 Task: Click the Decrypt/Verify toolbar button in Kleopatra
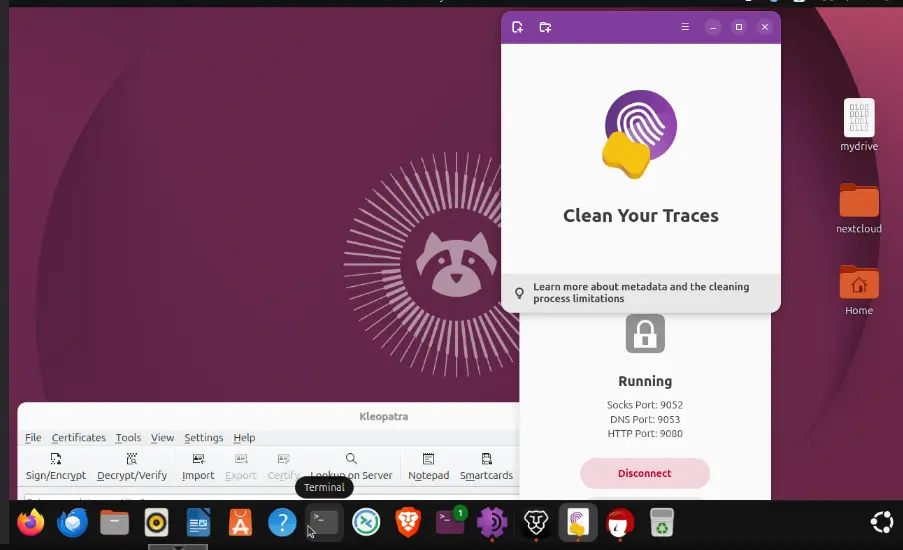[132, 466]
